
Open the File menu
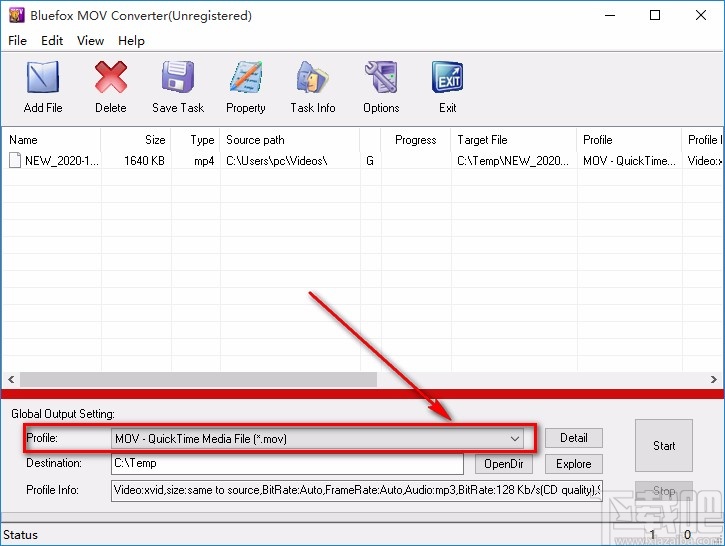17,41
